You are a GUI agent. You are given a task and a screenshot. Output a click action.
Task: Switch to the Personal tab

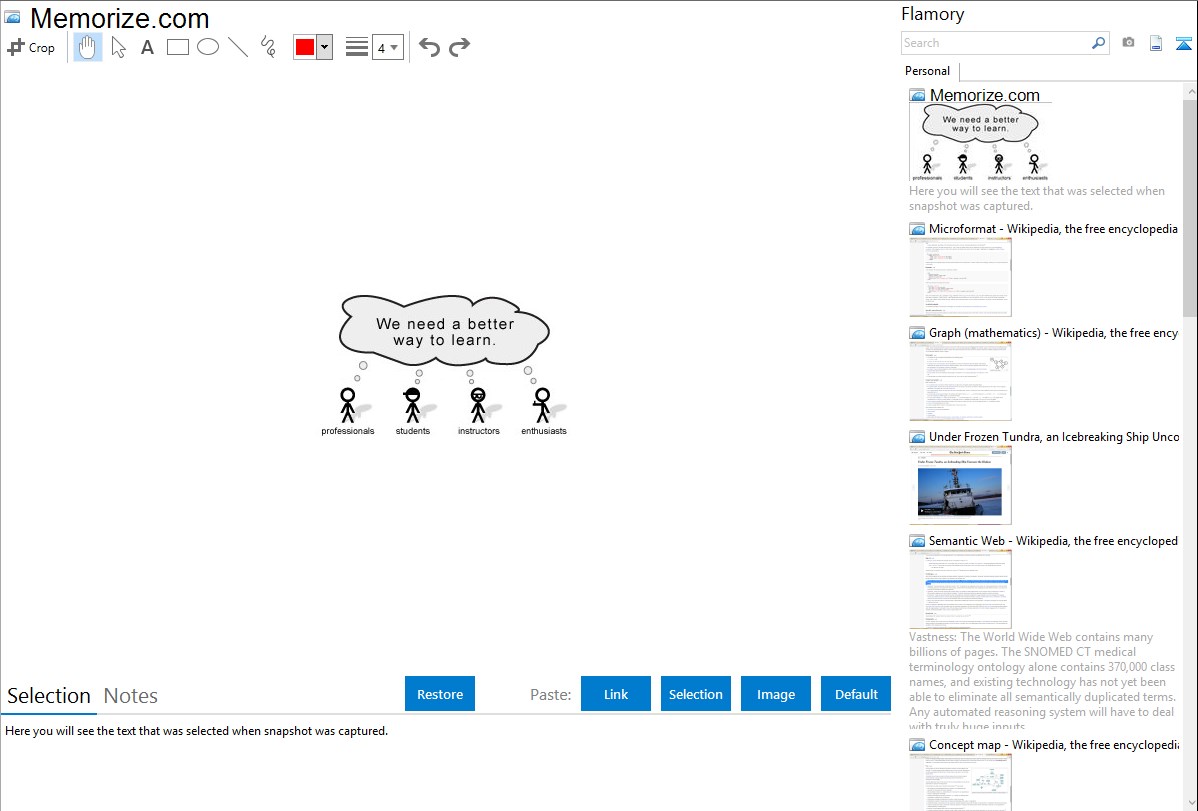coord(928,71)
